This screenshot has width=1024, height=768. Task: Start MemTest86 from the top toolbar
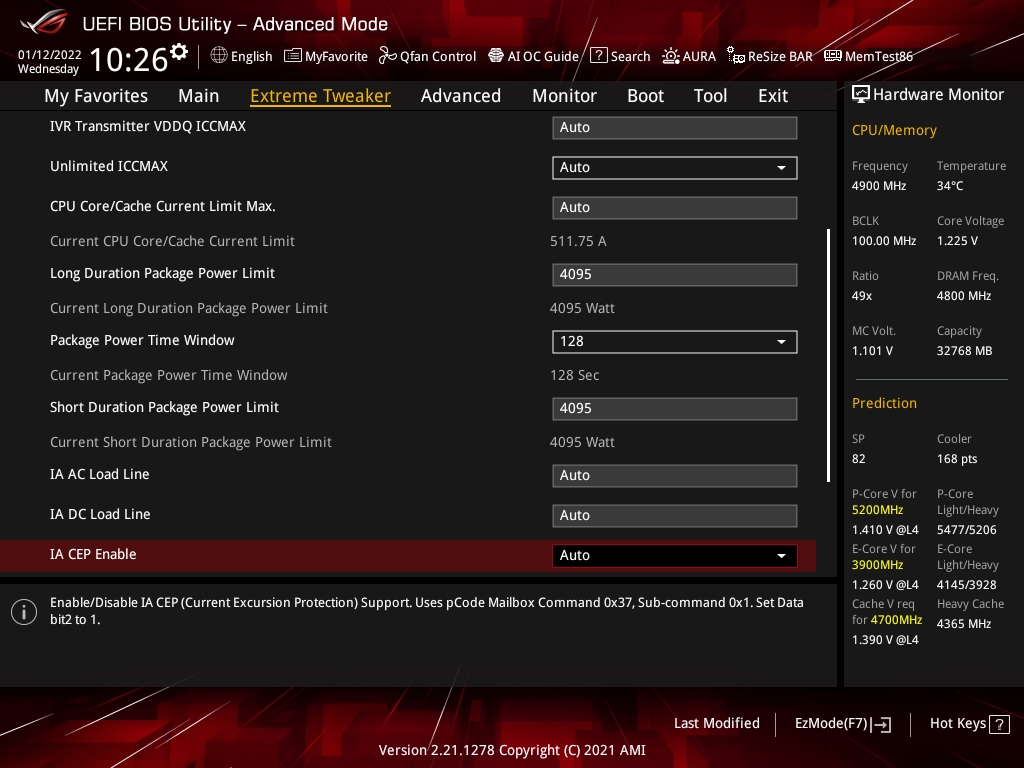pos(833,56)
